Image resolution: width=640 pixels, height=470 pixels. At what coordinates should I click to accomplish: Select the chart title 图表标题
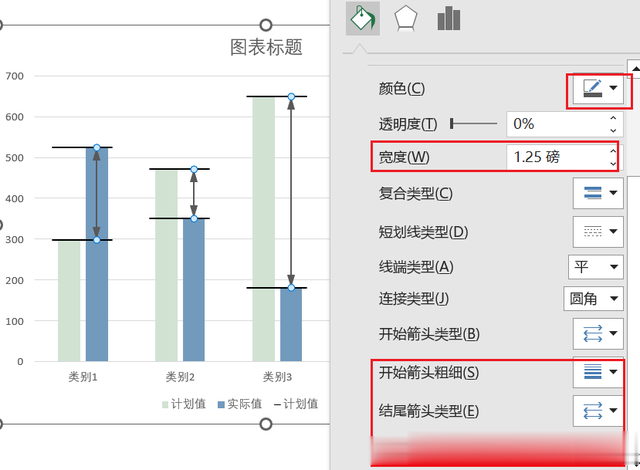[266, 47]
